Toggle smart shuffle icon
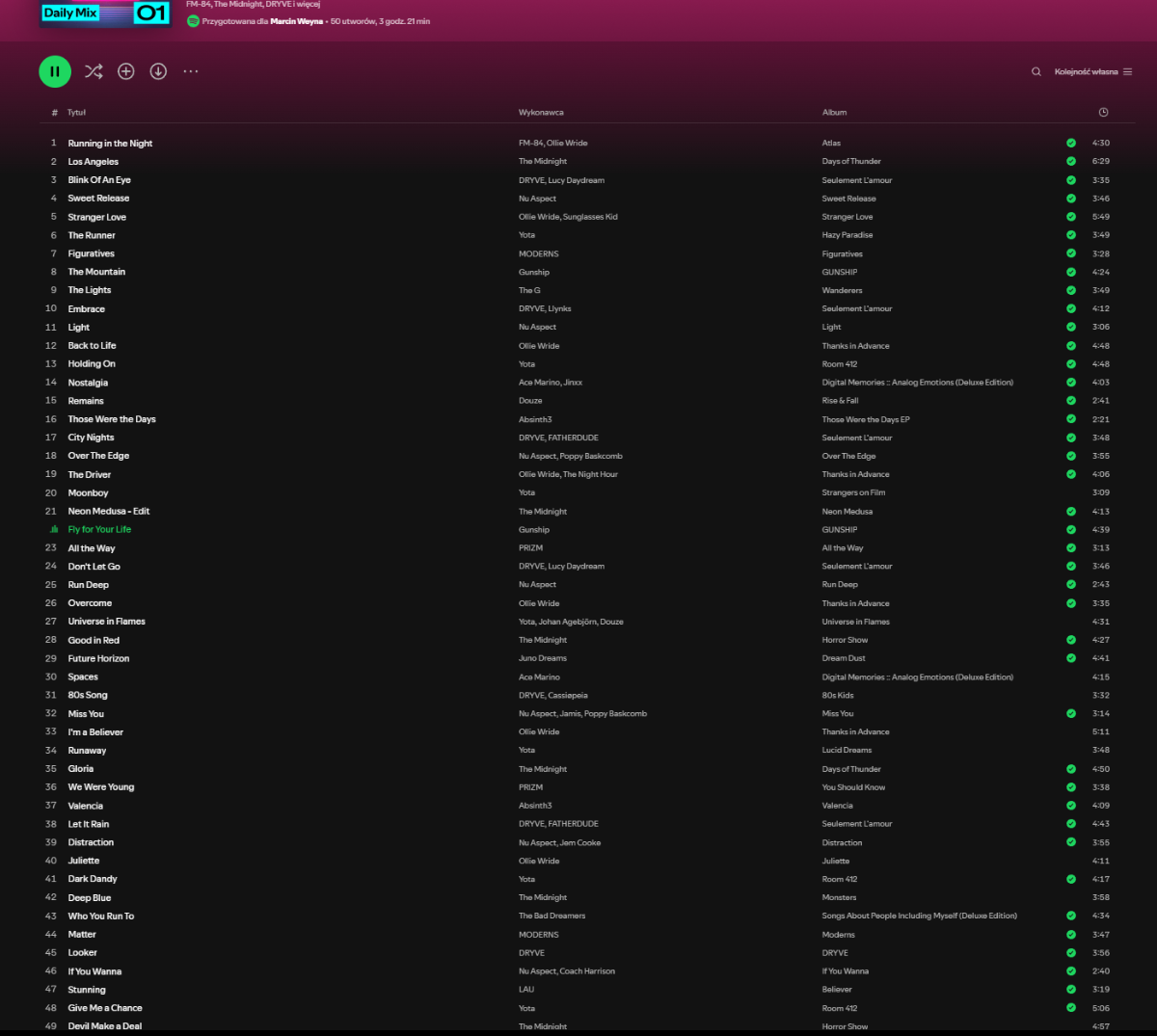Screen dimensions: 1157x1036 94,71
